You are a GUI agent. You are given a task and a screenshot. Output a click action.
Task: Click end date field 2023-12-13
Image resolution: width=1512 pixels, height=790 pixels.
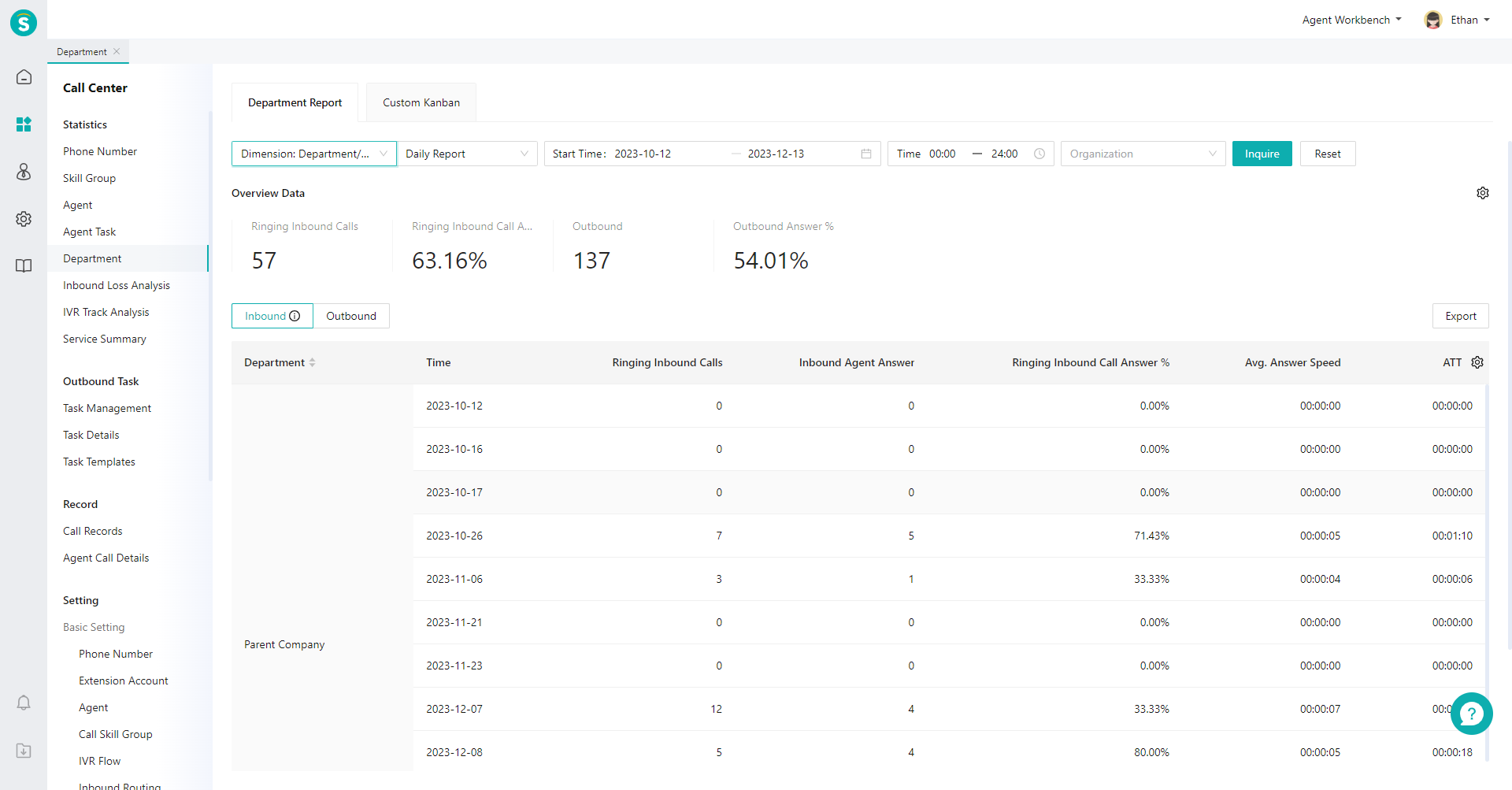pos(776,154)
